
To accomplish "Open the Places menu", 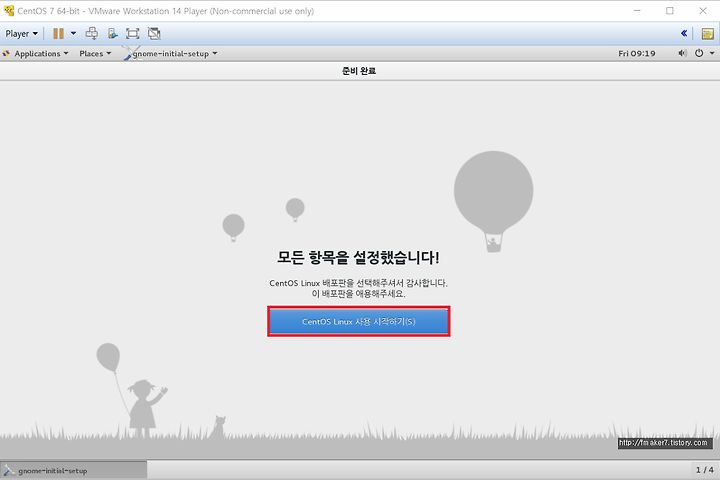I will (95, 54).
